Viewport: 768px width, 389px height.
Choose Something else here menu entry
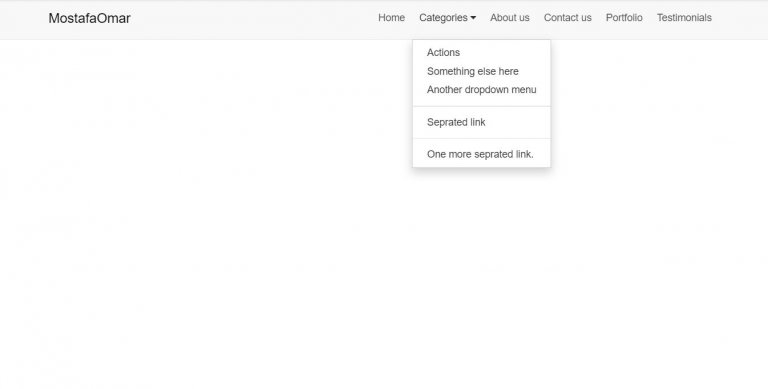pyautogui.click(x=473, y=72)
